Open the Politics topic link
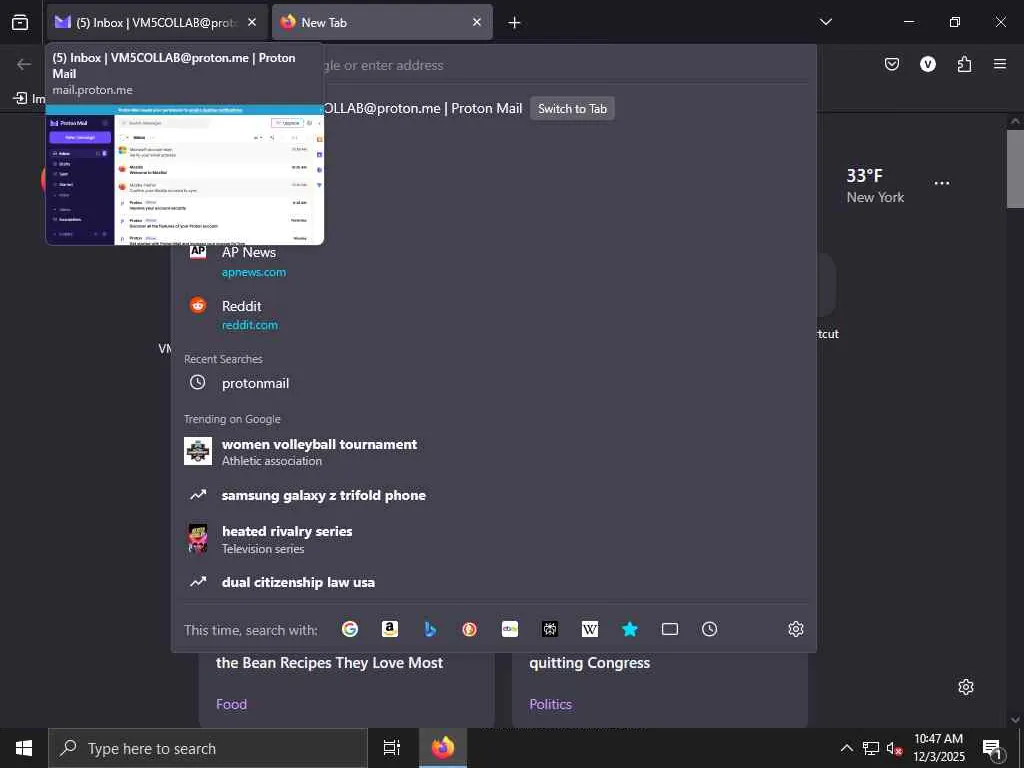This screenshot has width=1024, height=768. tap(551, 704)
